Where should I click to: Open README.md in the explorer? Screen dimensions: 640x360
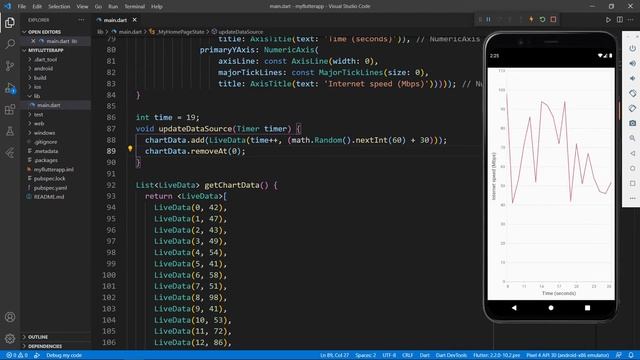pos(49,197)
